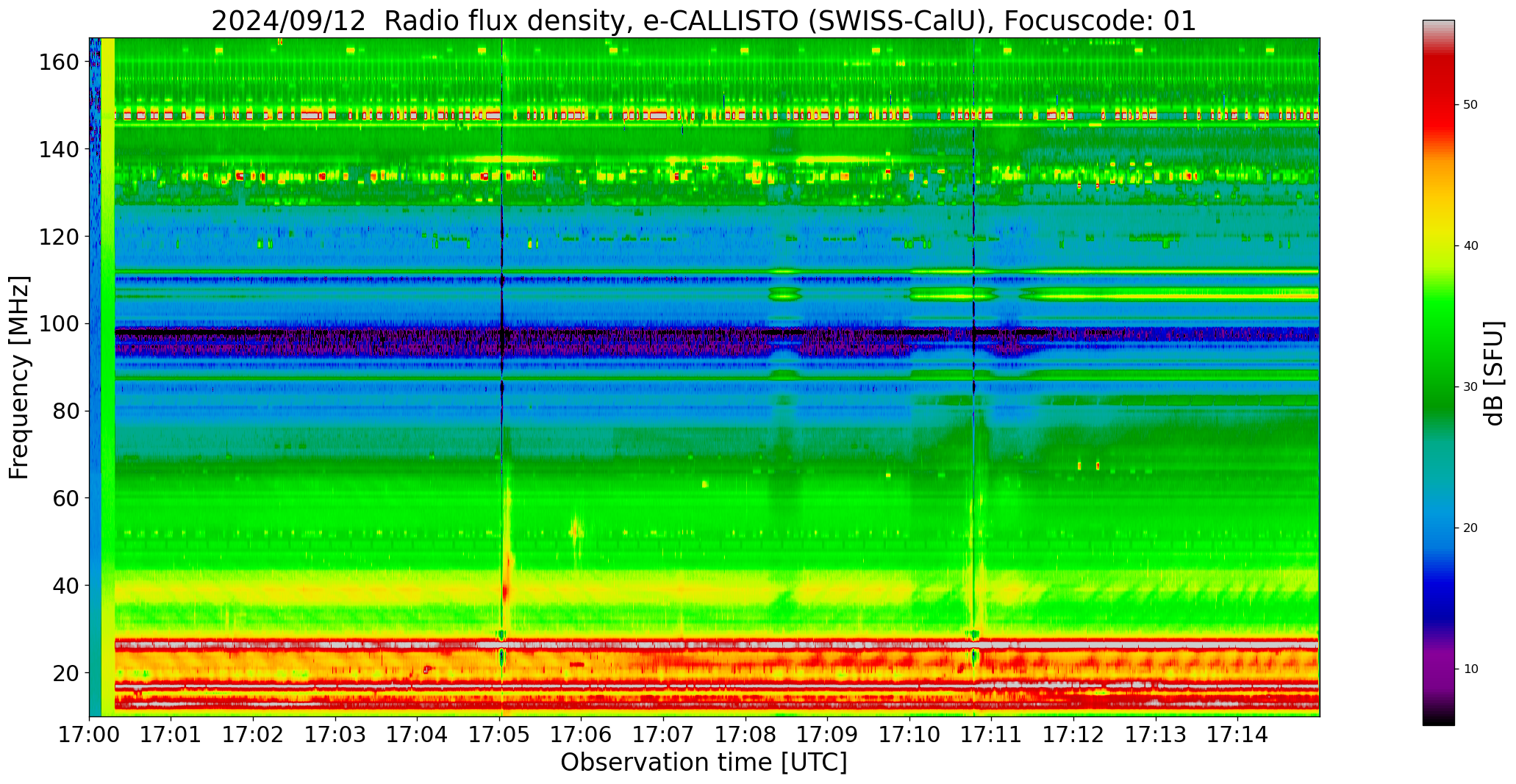Click the 60 MHz frequency tick label
Viewport: 1516px width, 784px height.
point(65,498)
